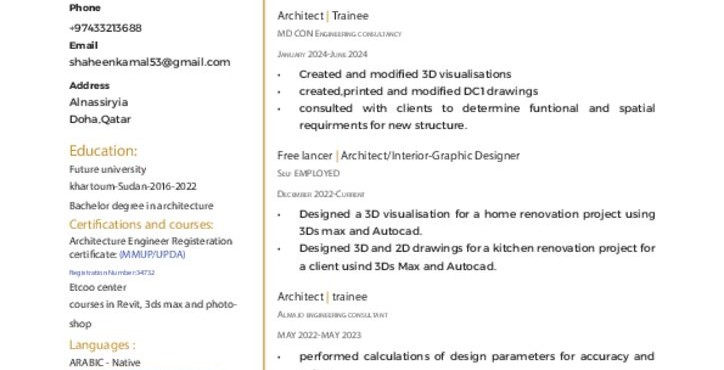Select the Languages heading

click(x=102, y=345)
